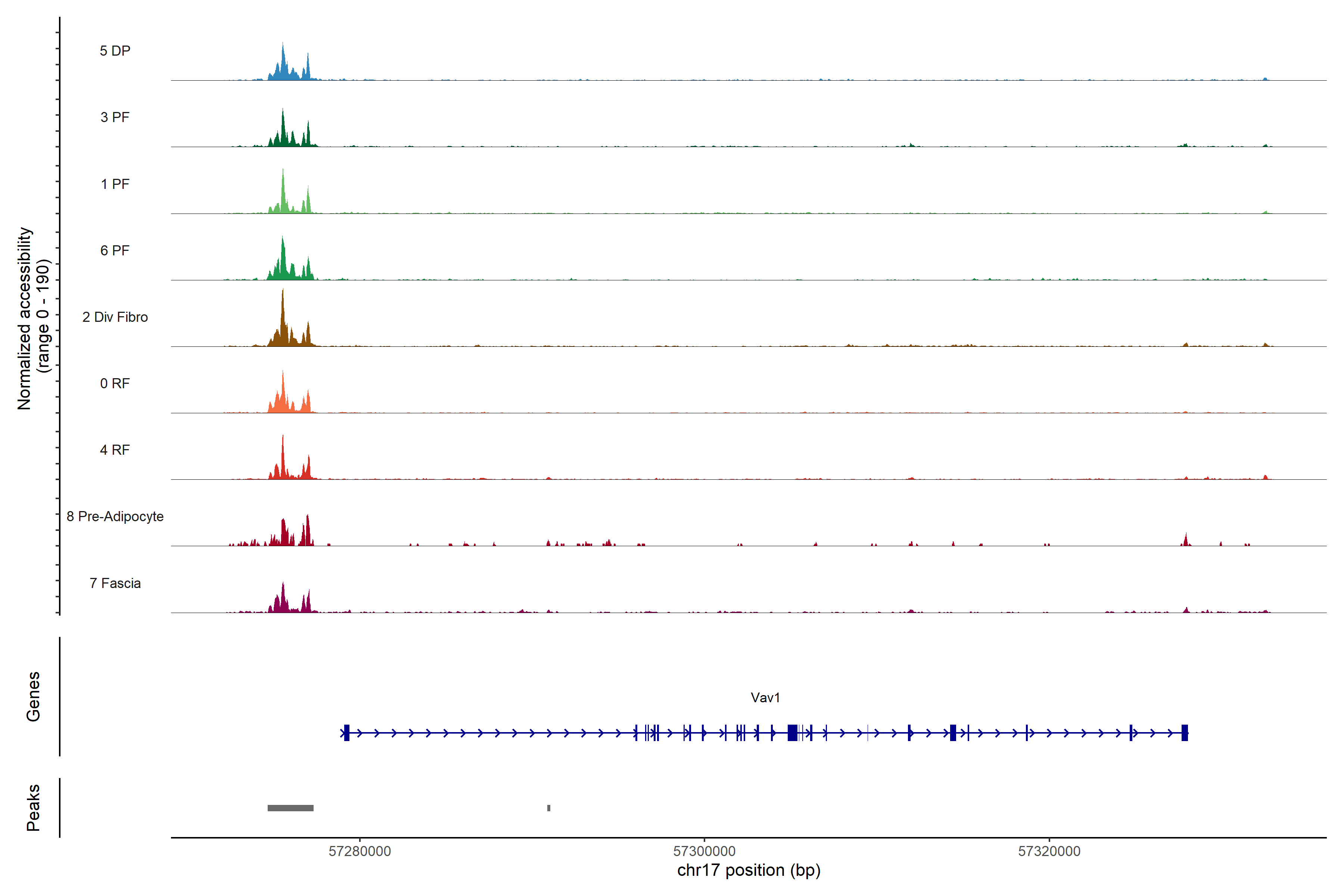Click the 6 PF track label

pos(115,250)
